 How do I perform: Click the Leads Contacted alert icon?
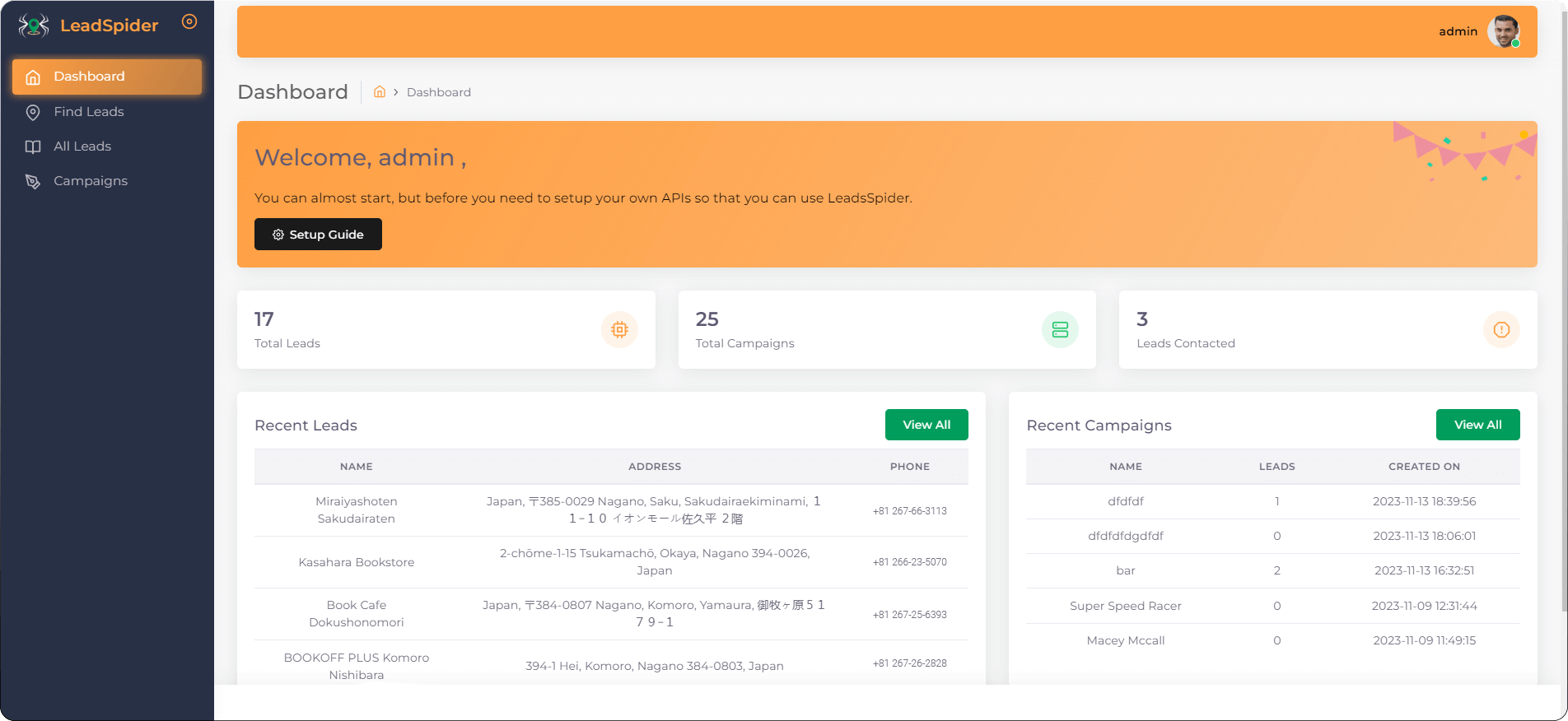point(1501,330)
